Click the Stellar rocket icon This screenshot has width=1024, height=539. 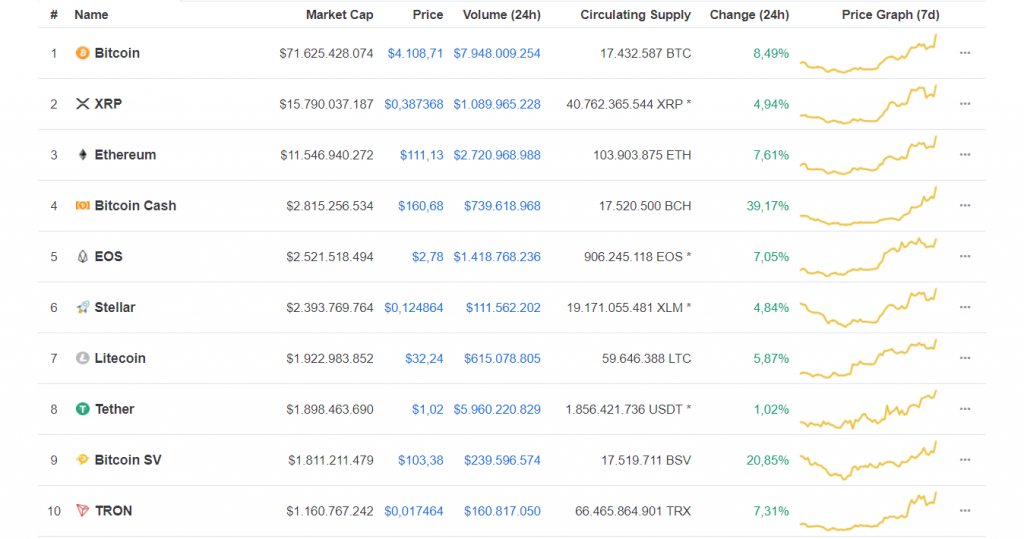tap(82, 308)
